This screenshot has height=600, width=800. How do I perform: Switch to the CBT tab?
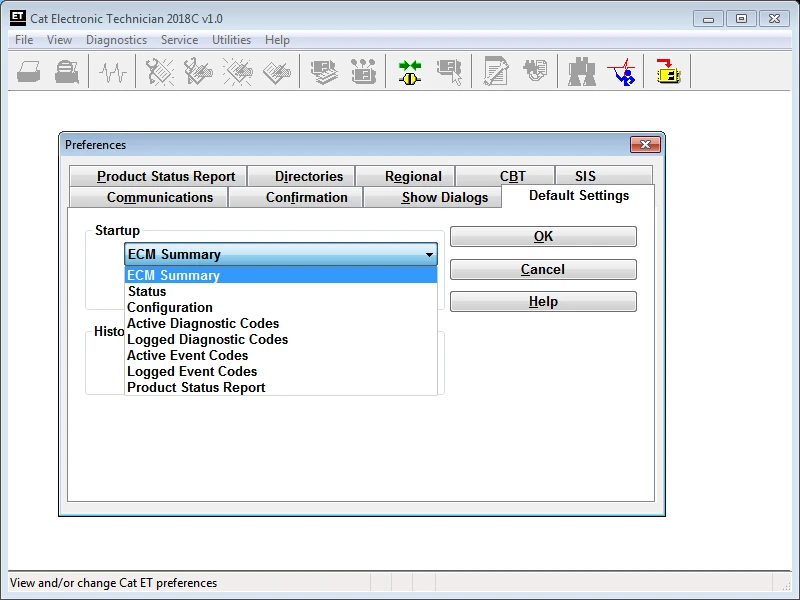[505, 176]
